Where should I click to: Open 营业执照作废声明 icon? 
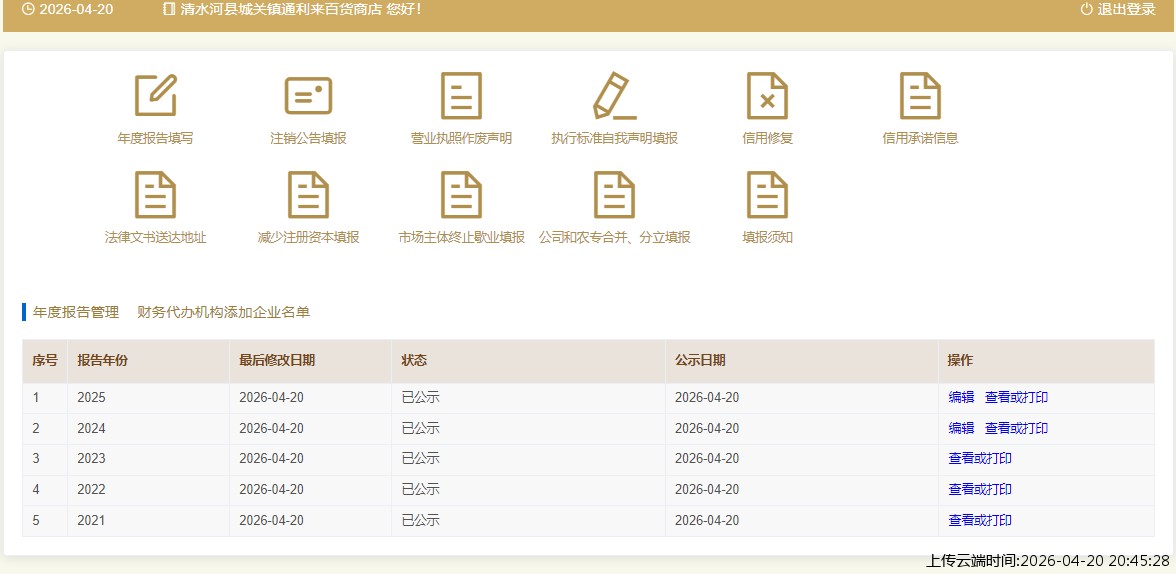pos(461,96)
